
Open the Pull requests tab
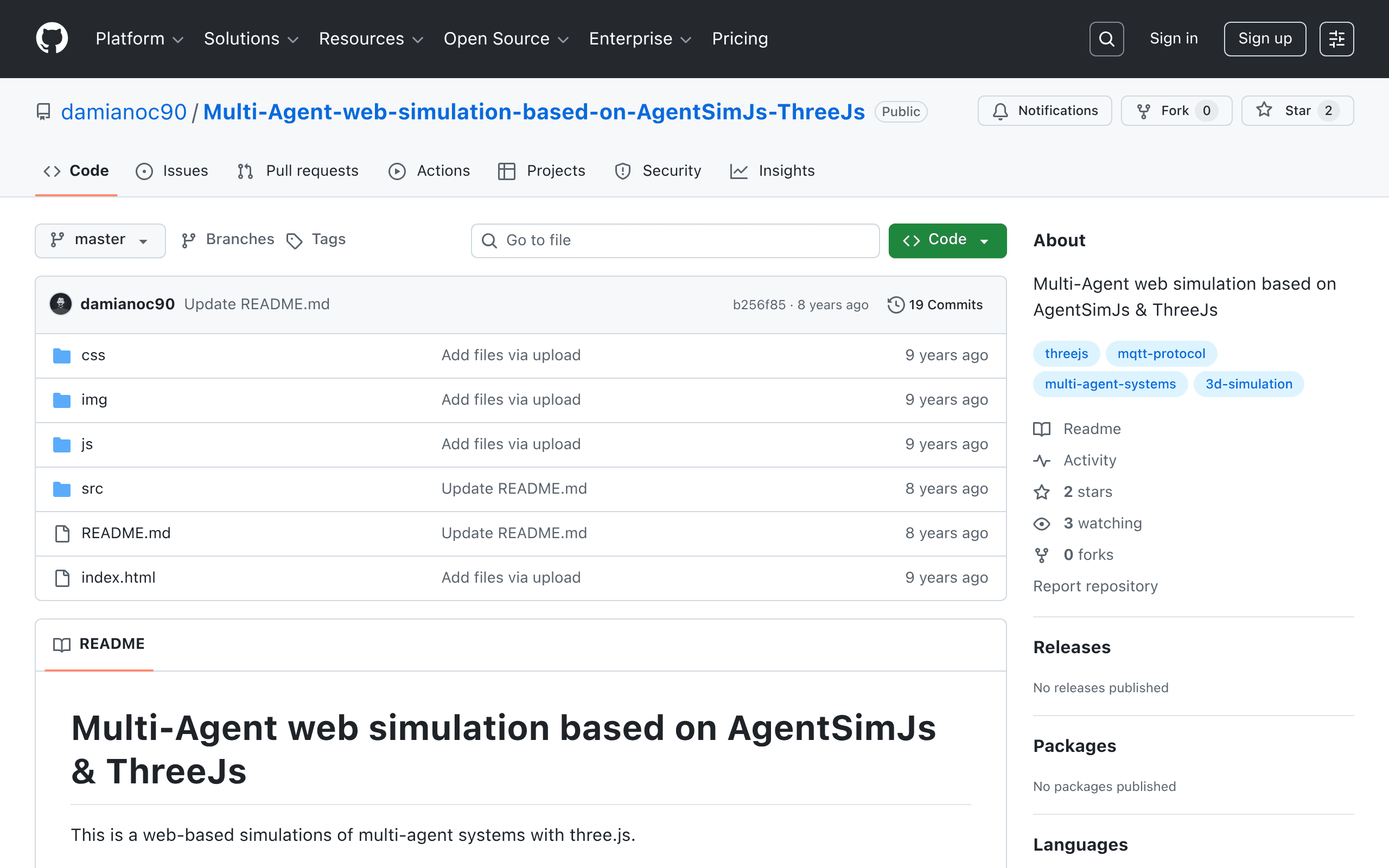pyautogui.click(x=298, y=171)
